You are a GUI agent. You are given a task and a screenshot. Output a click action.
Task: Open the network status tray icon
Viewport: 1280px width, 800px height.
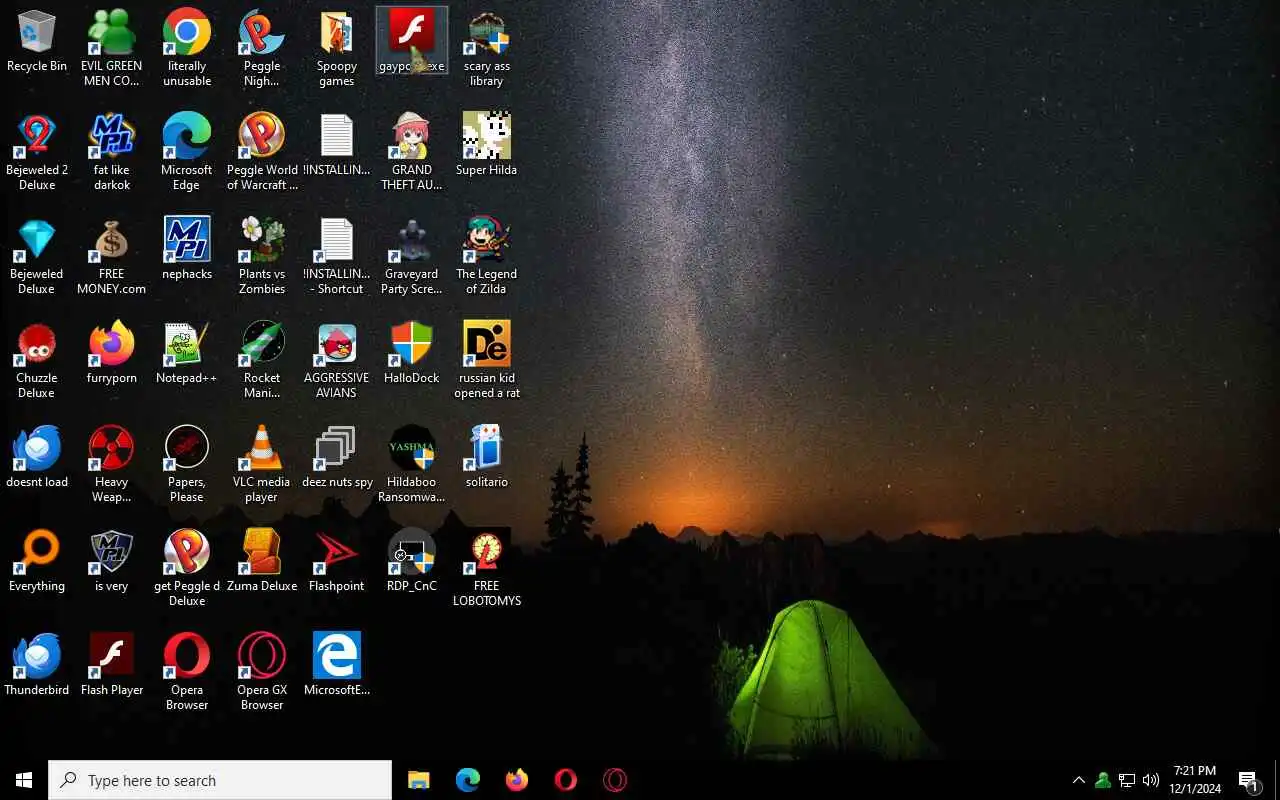[x=1127, y=780]
